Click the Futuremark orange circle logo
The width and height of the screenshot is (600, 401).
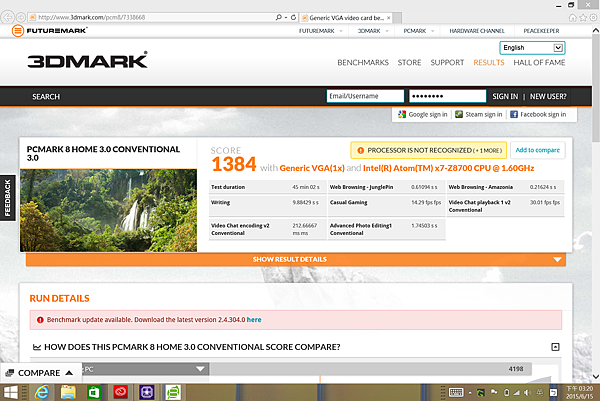18,31
